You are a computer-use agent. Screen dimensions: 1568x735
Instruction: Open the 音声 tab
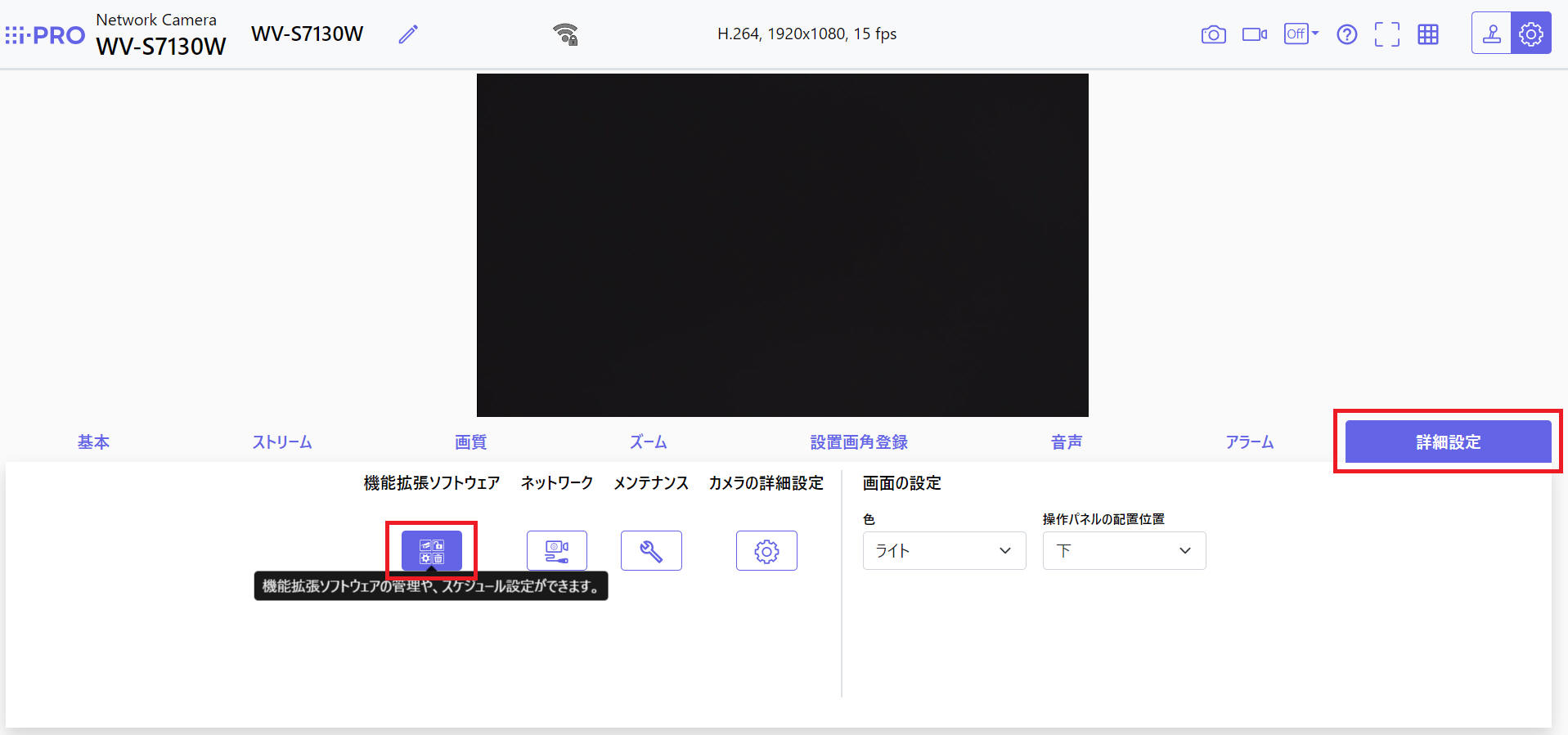point(1067,442)
